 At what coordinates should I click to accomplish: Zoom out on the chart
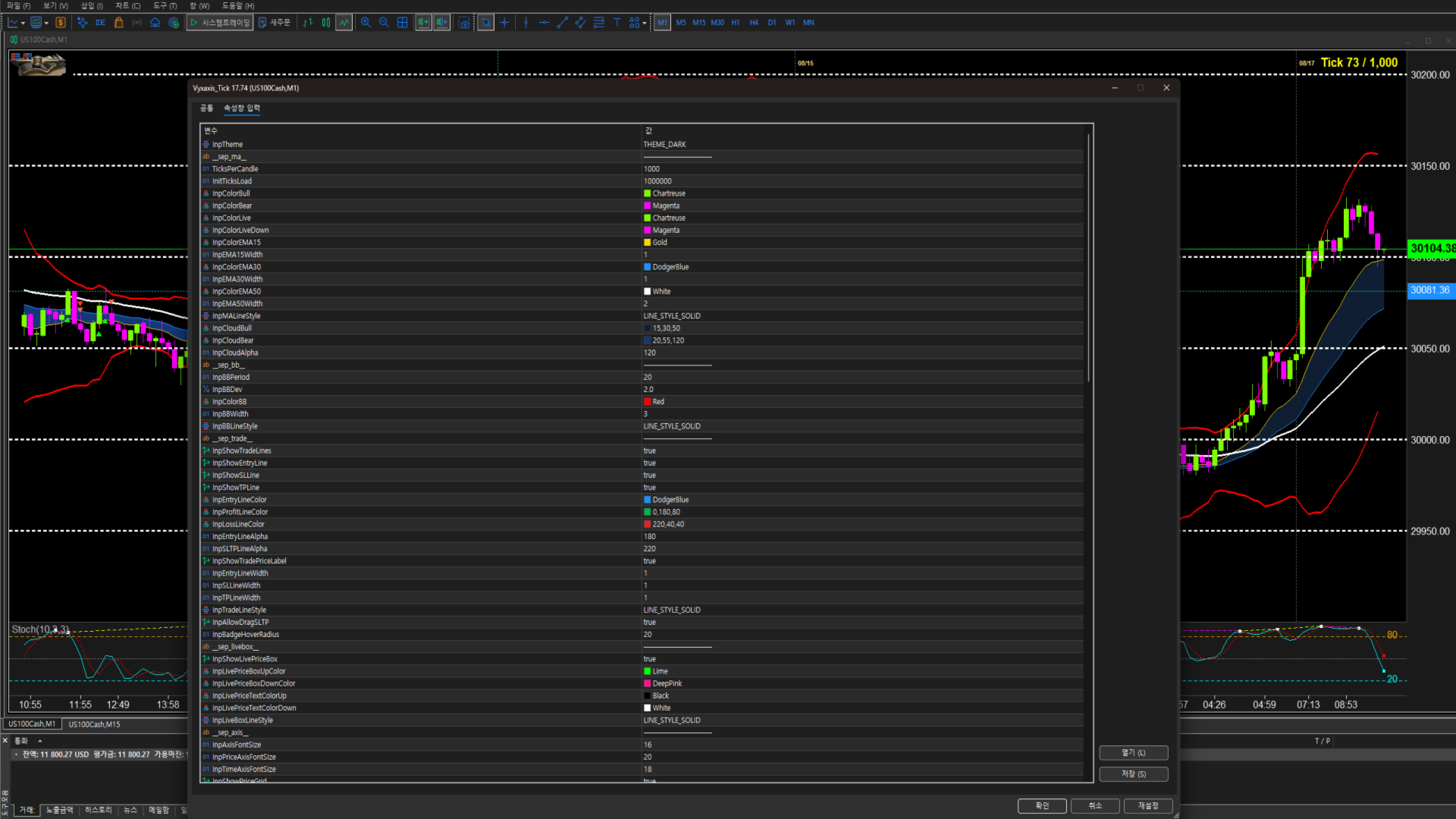coord(384,23)
